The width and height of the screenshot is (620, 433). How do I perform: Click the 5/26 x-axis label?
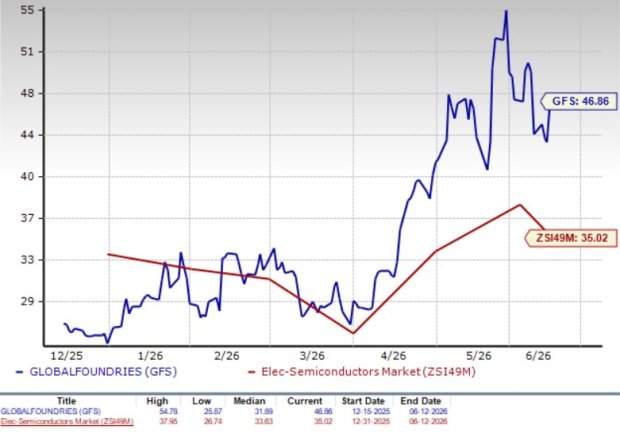(478, 356)
